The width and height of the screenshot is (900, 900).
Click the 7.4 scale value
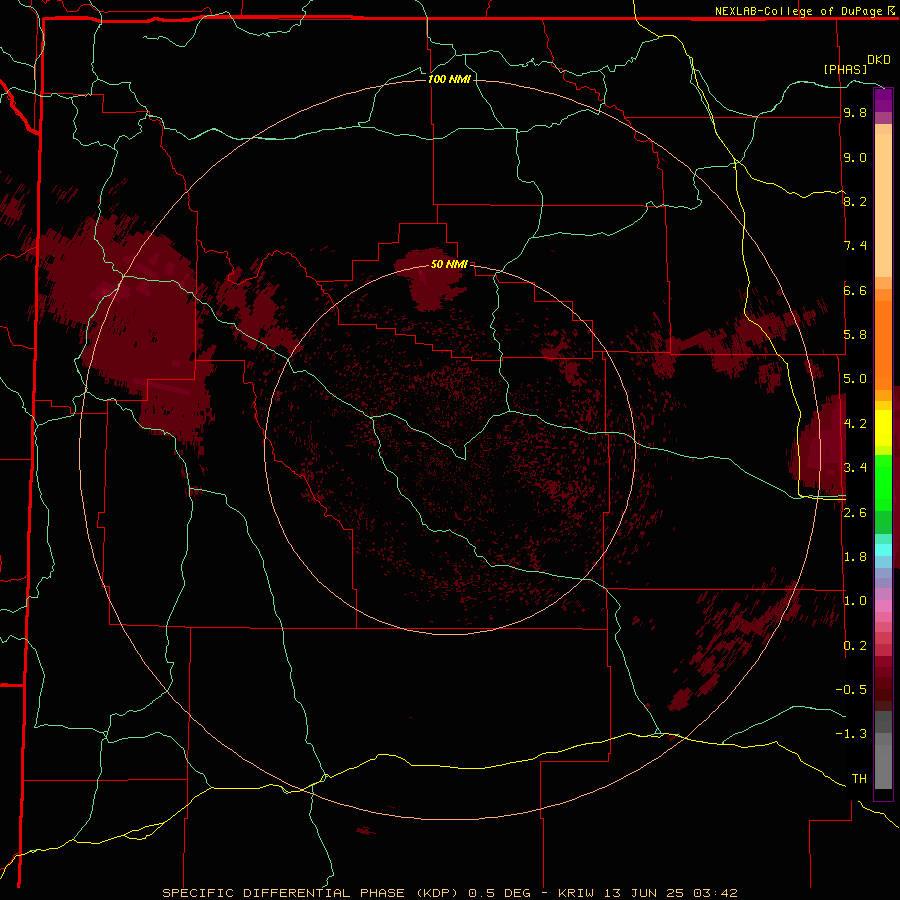tap(855, 246)
